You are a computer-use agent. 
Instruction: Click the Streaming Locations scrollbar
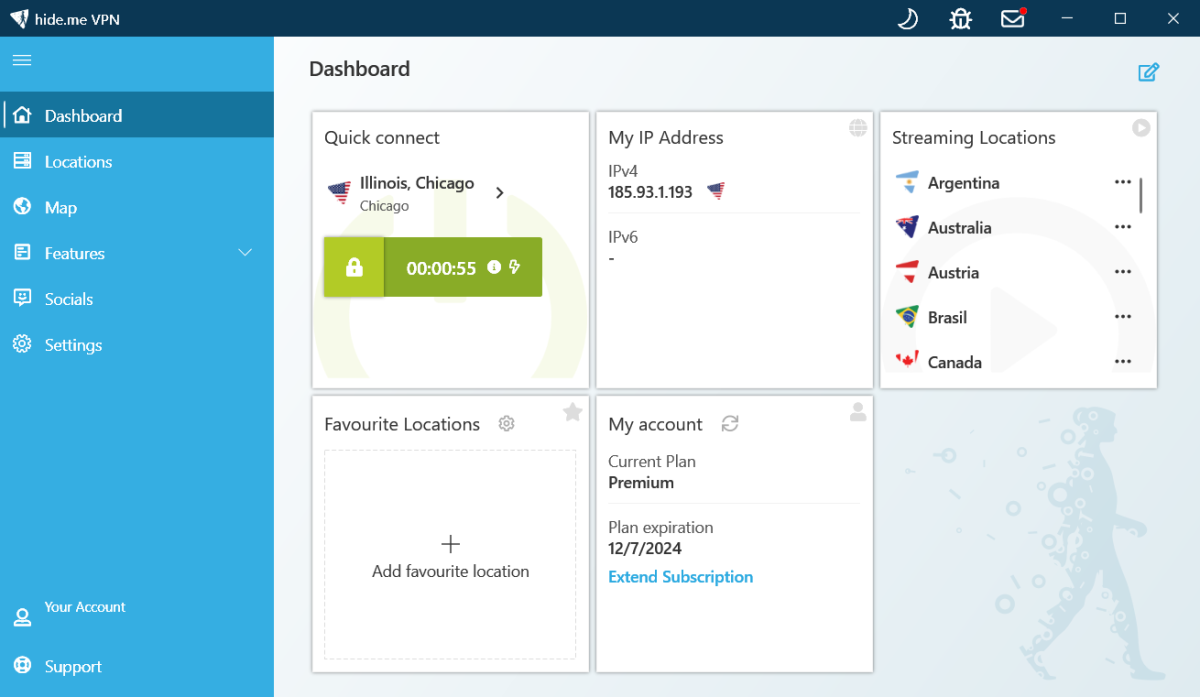(x=1141, y=195)
